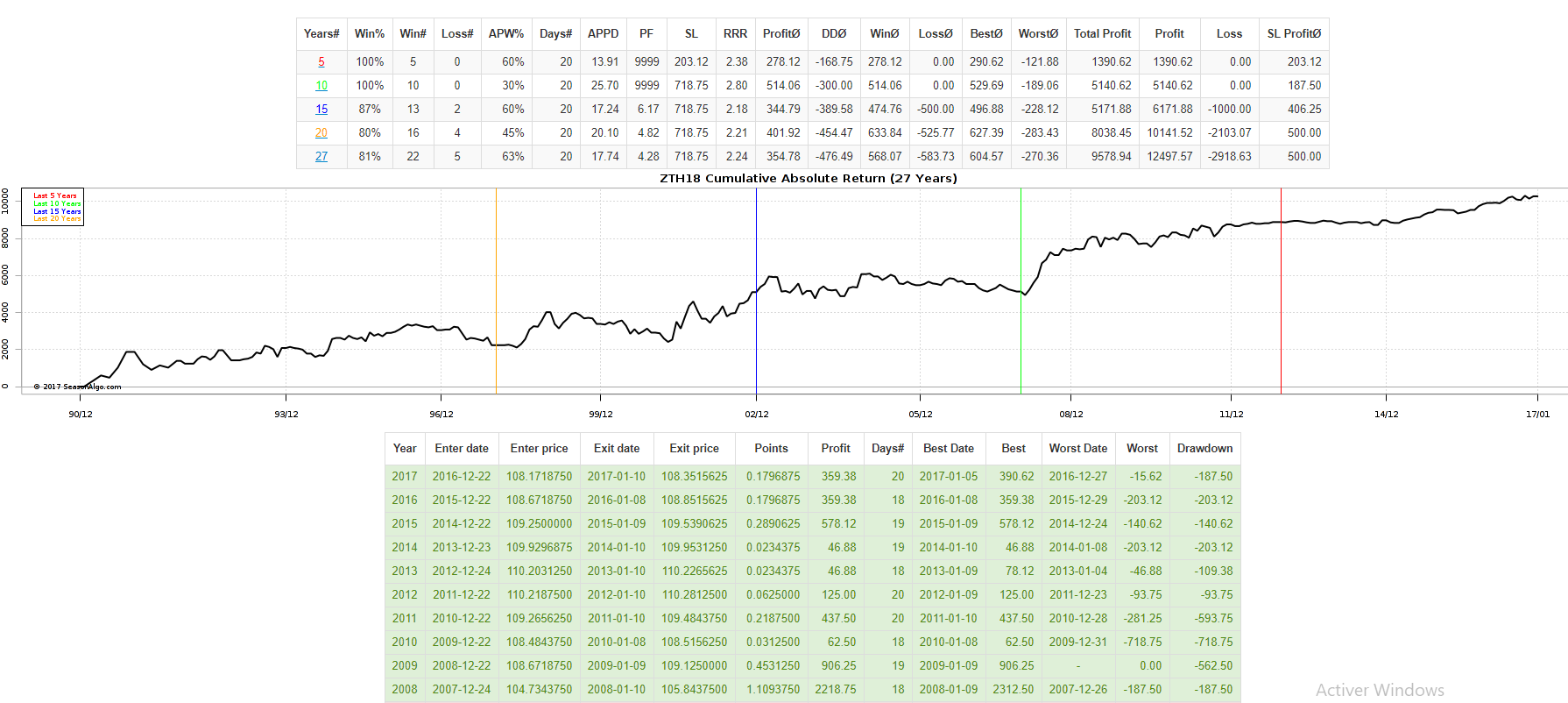Click the Last 20 Years legend entry
This screenshot has width=1568, height=703.
[x=57, y=219]
